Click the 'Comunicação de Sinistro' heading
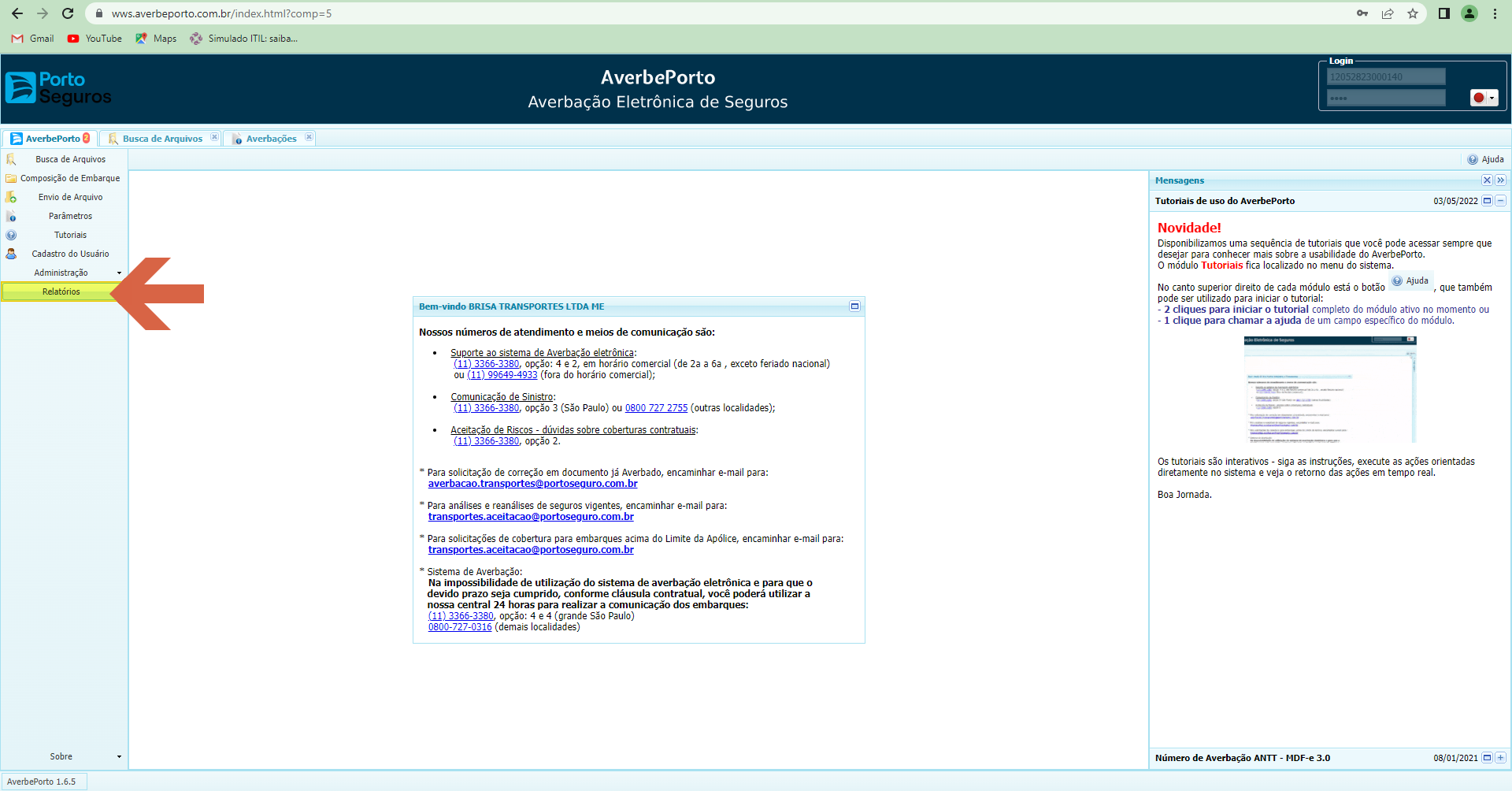The width and height of the screenshot is (1512, 791). point(502,397)
